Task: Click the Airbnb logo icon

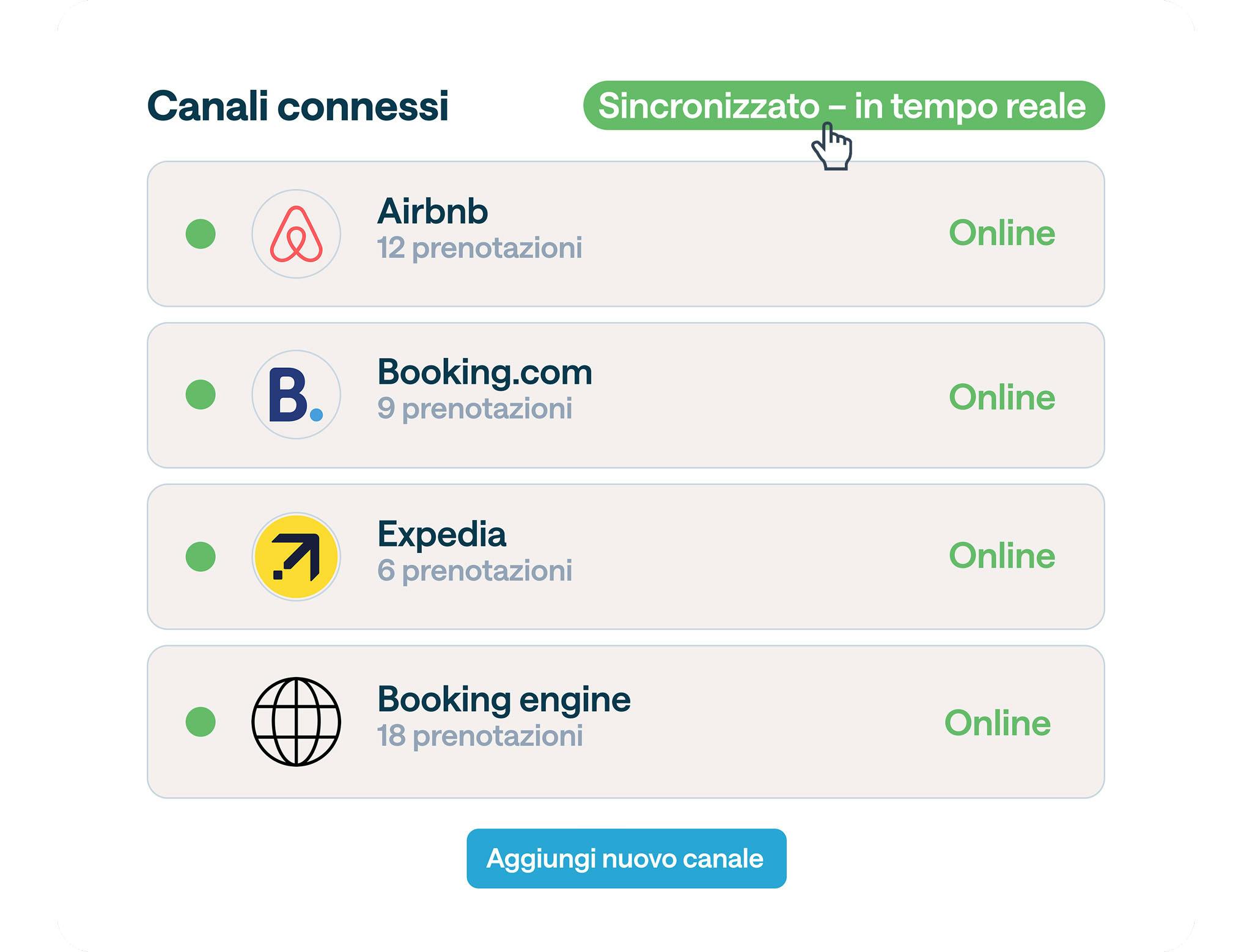Action: tap(296, 233)
